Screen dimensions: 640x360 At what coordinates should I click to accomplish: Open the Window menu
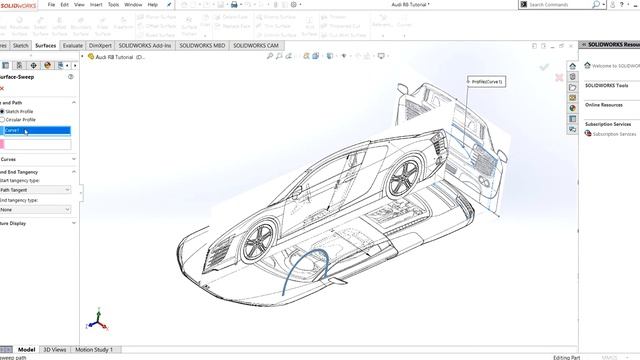pyautogui.click(x=133, y=5)
